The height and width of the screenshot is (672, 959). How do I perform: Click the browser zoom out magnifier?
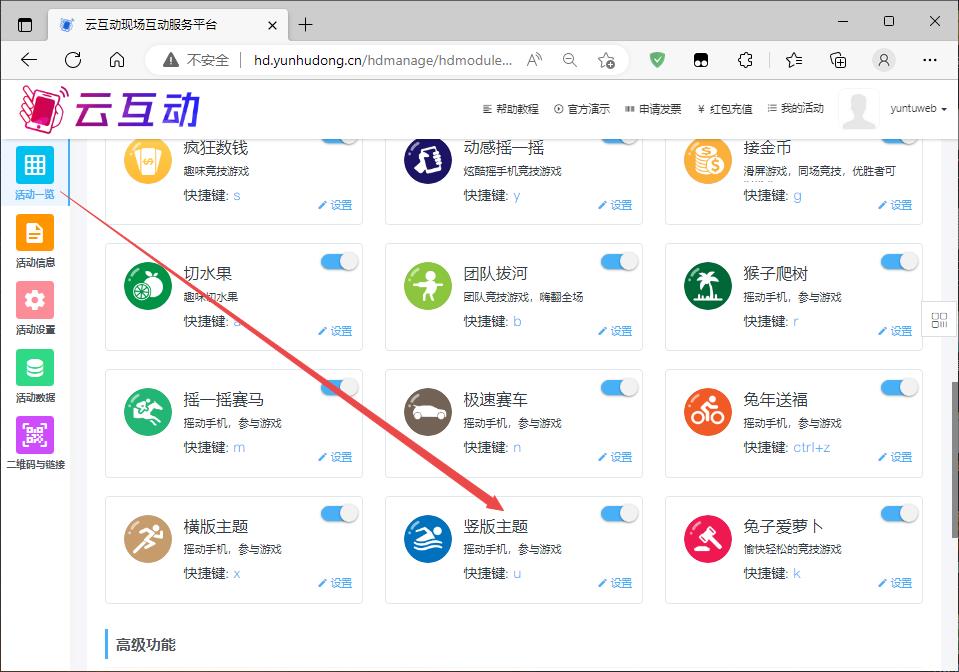[x=570, y=60]
